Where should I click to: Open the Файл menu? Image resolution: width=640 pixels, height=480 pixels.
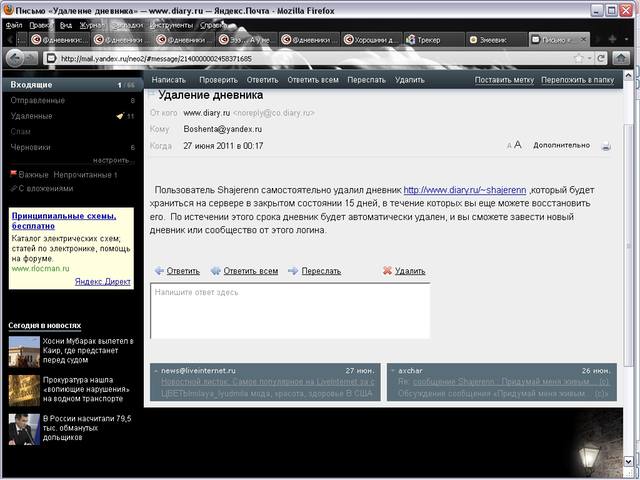coord(14,25)
